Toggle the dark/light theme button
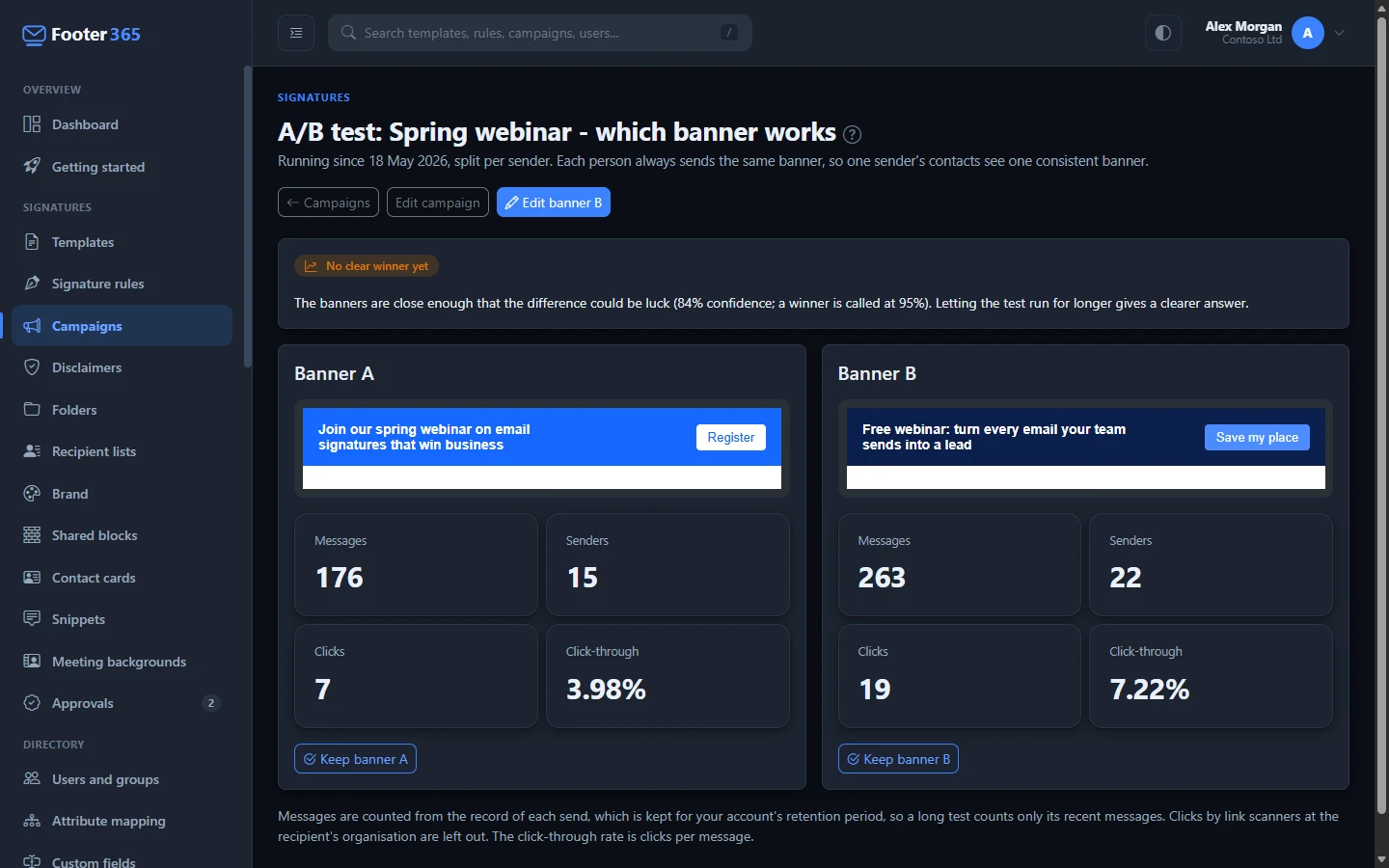Screen dimensions: 1389x868 pos(1163,33)
